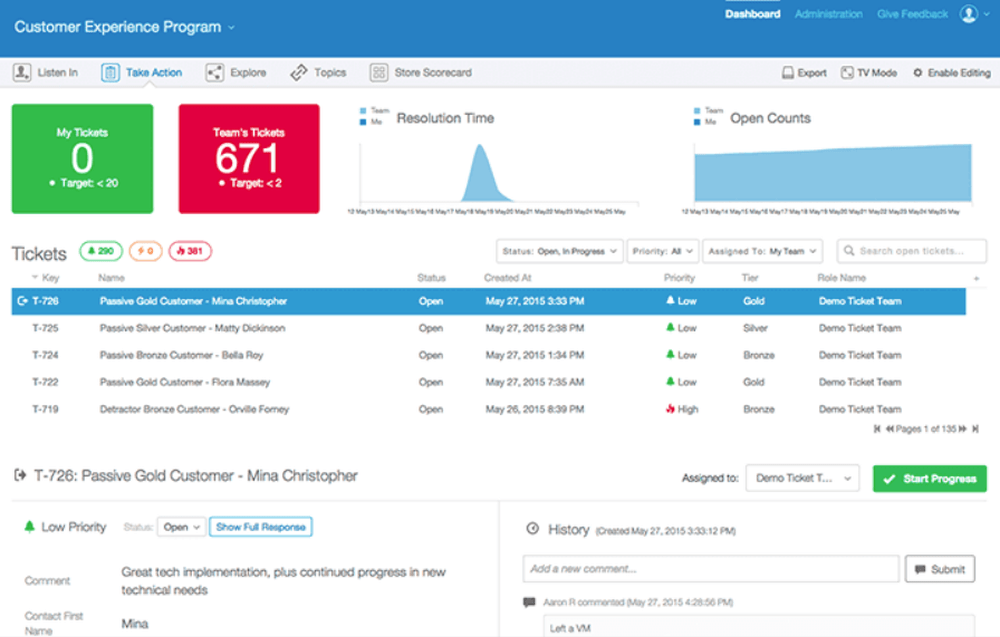This screenshot has height=637, width=1000.
Task: Jump to last page of tickets
Action: click(x=976, y=429)
